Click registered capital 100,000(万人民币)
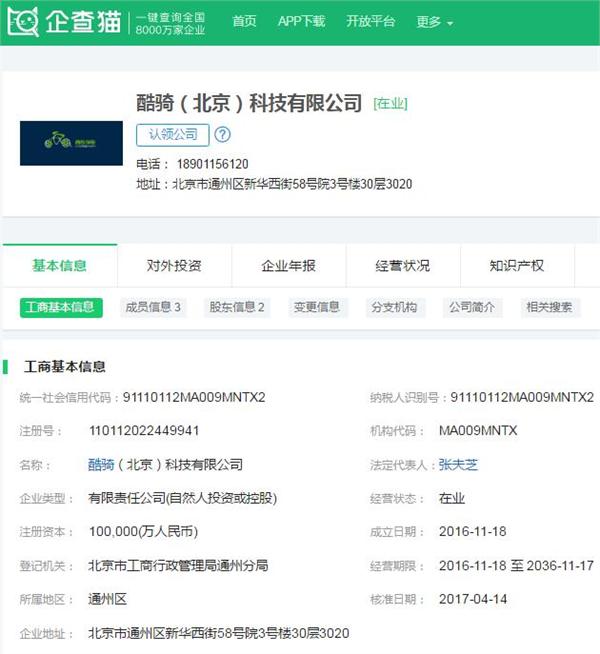Screen dimensions: 600x654 tap(143, 532)
